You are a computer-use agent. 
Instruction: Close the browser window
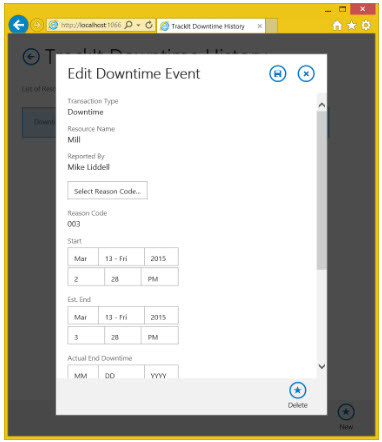[x=363, y=9]
